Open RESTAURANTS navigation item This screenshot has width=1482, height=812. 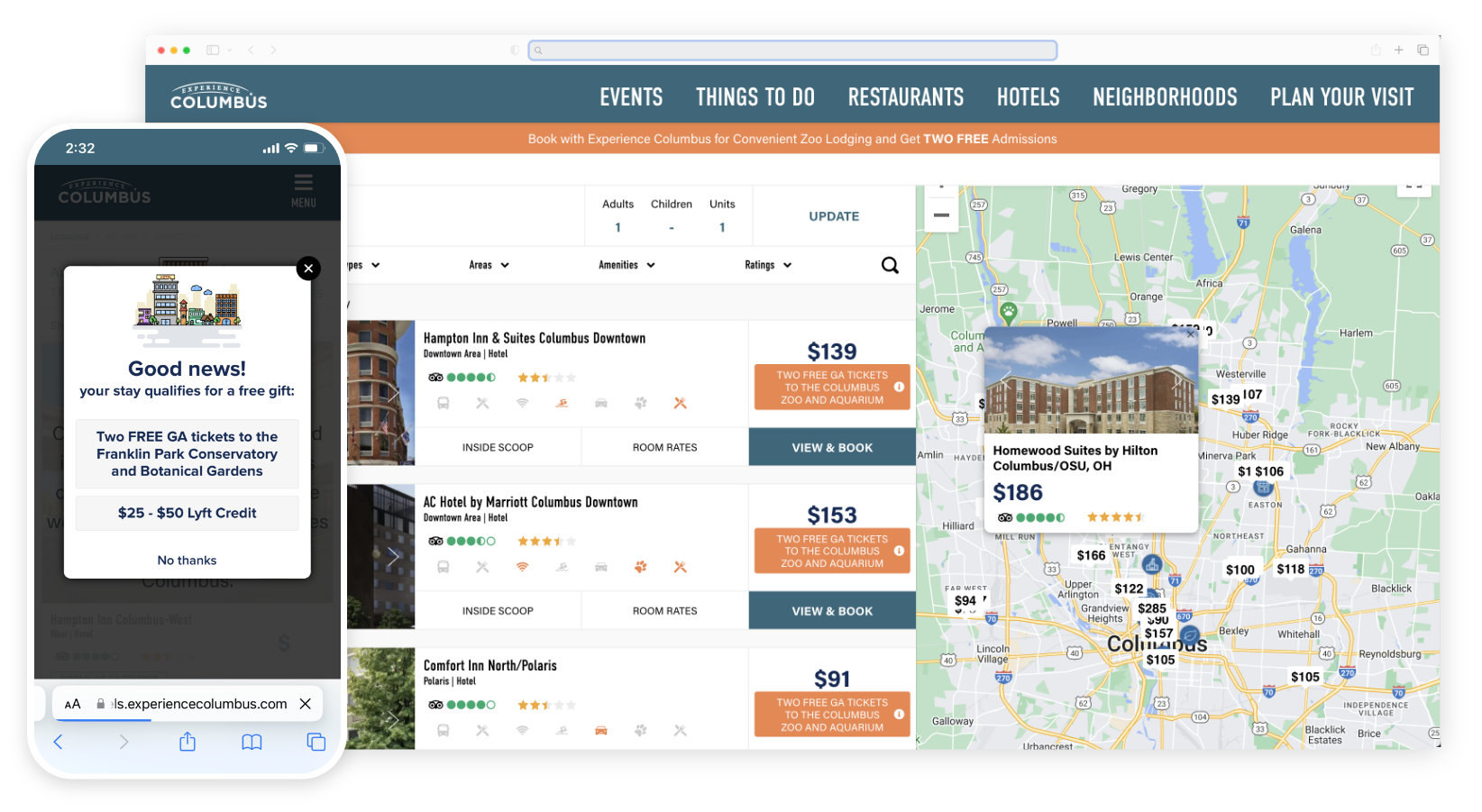point(906,97)
